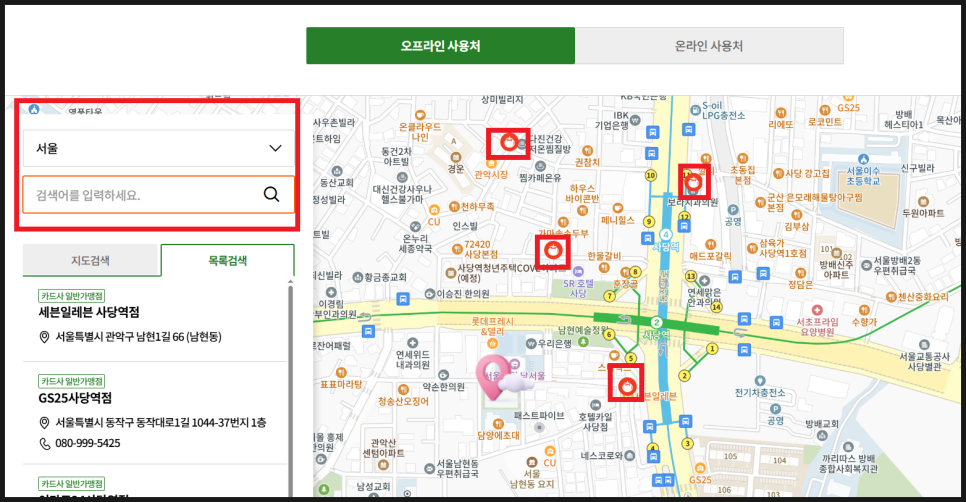Image resolution: width=966 pixels, height=502 pixels.
Task: Click the CU store icon near 서울남현동 요지
Action: point(550,451)
